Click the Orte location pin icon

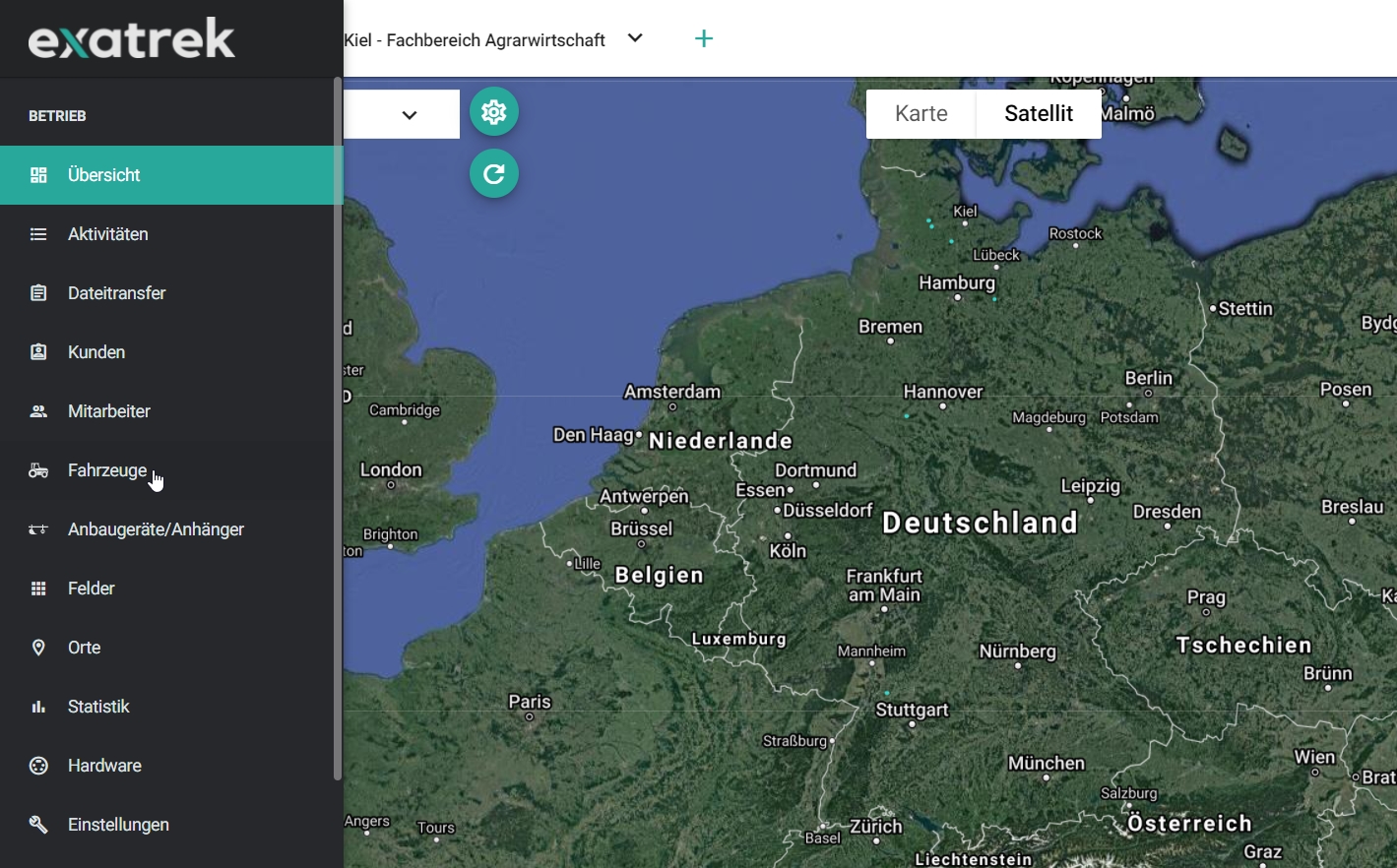tap(38, 648)
